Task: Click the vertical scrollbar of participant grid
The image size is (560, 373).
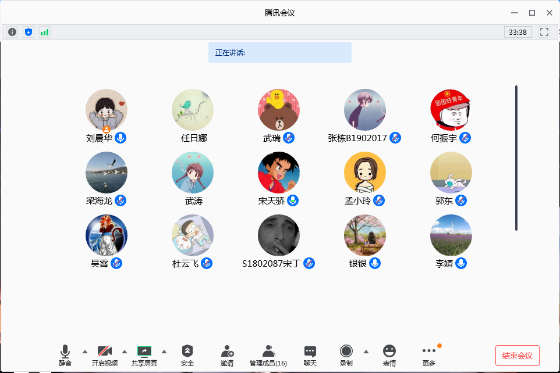Action: click(x=516, y=158)
